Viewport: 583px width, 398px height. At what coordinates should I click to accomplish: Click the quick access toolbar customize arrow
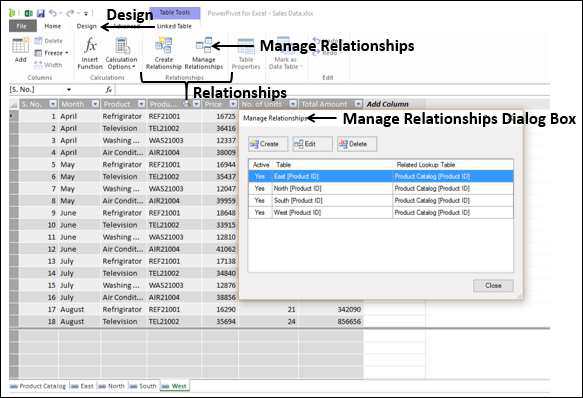[86, 14]
